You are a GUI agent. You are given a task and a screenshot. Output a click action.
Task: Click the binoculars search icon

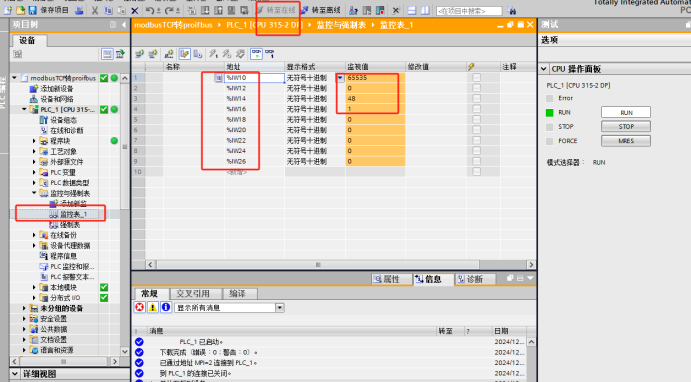512,10
